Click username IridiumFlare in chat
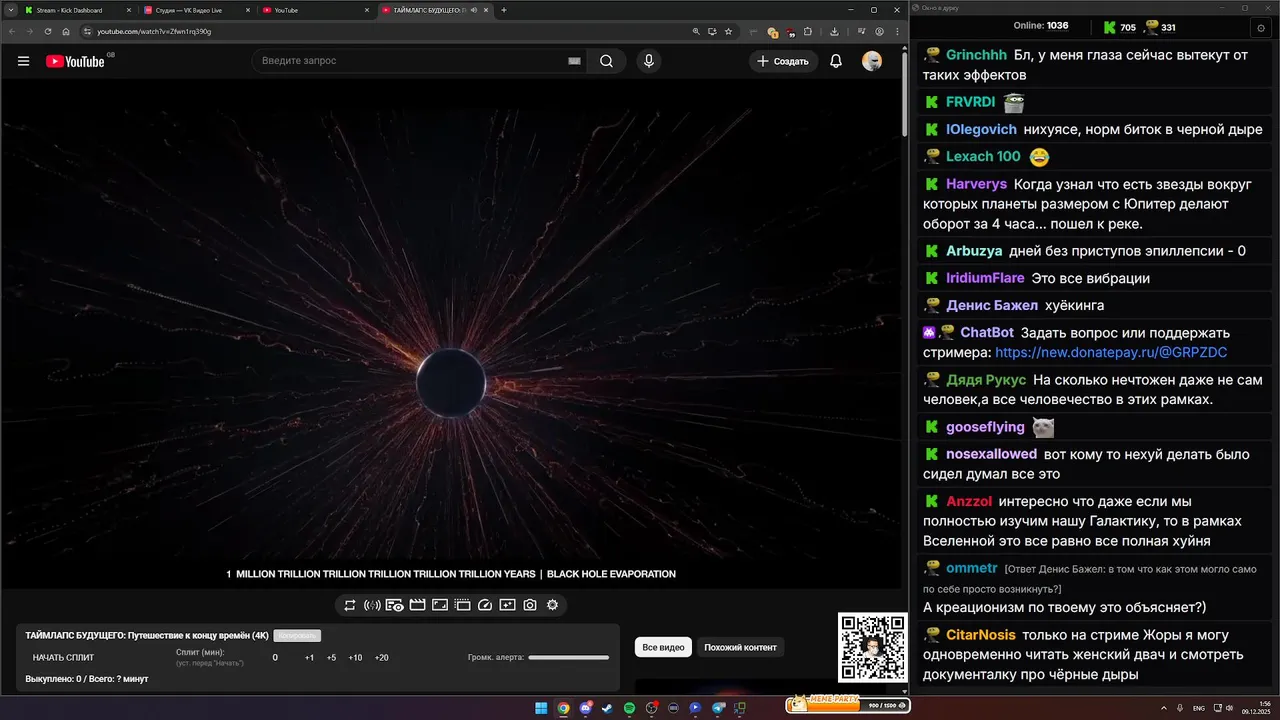Image resolution: width=1280 pixels, height=720 pixels. (x=985, y=278)
